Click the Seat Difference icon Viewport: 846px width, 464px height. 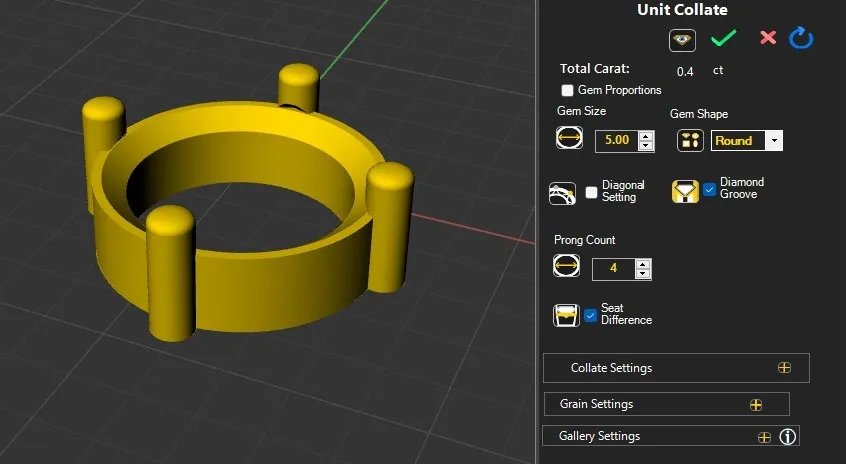(566, 316)
